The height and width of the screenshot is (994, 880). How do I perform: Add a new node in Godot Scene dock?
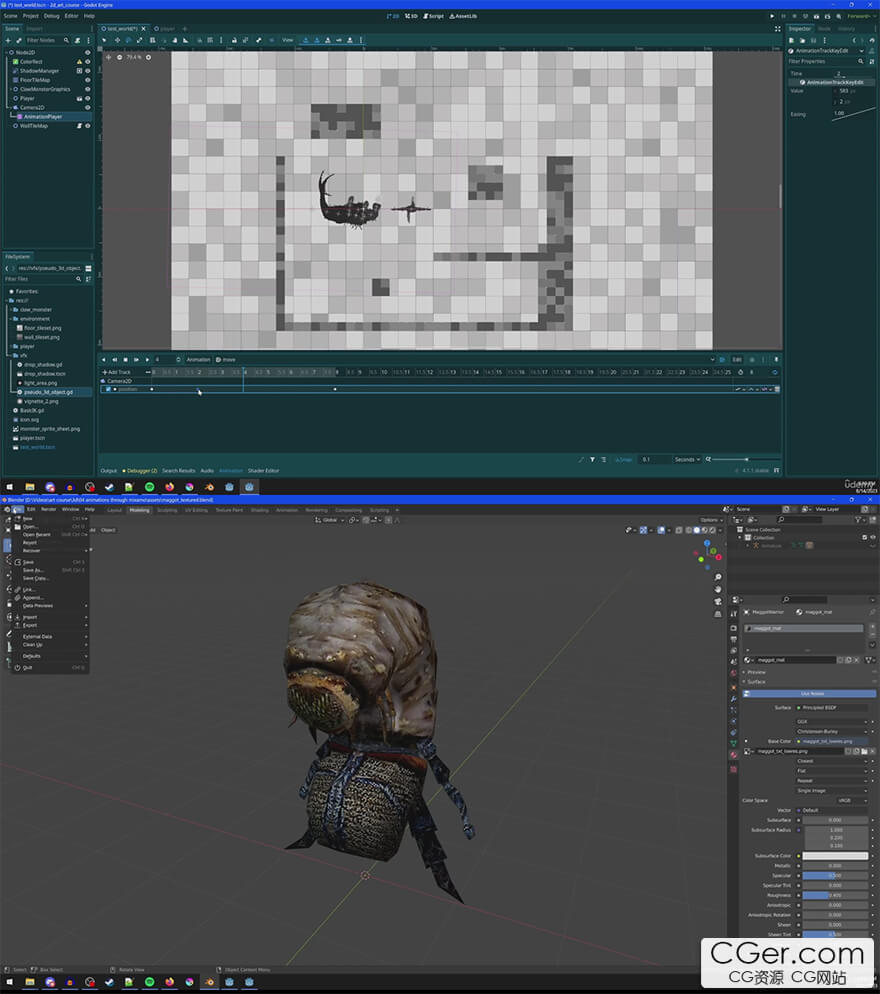(8, 40)
